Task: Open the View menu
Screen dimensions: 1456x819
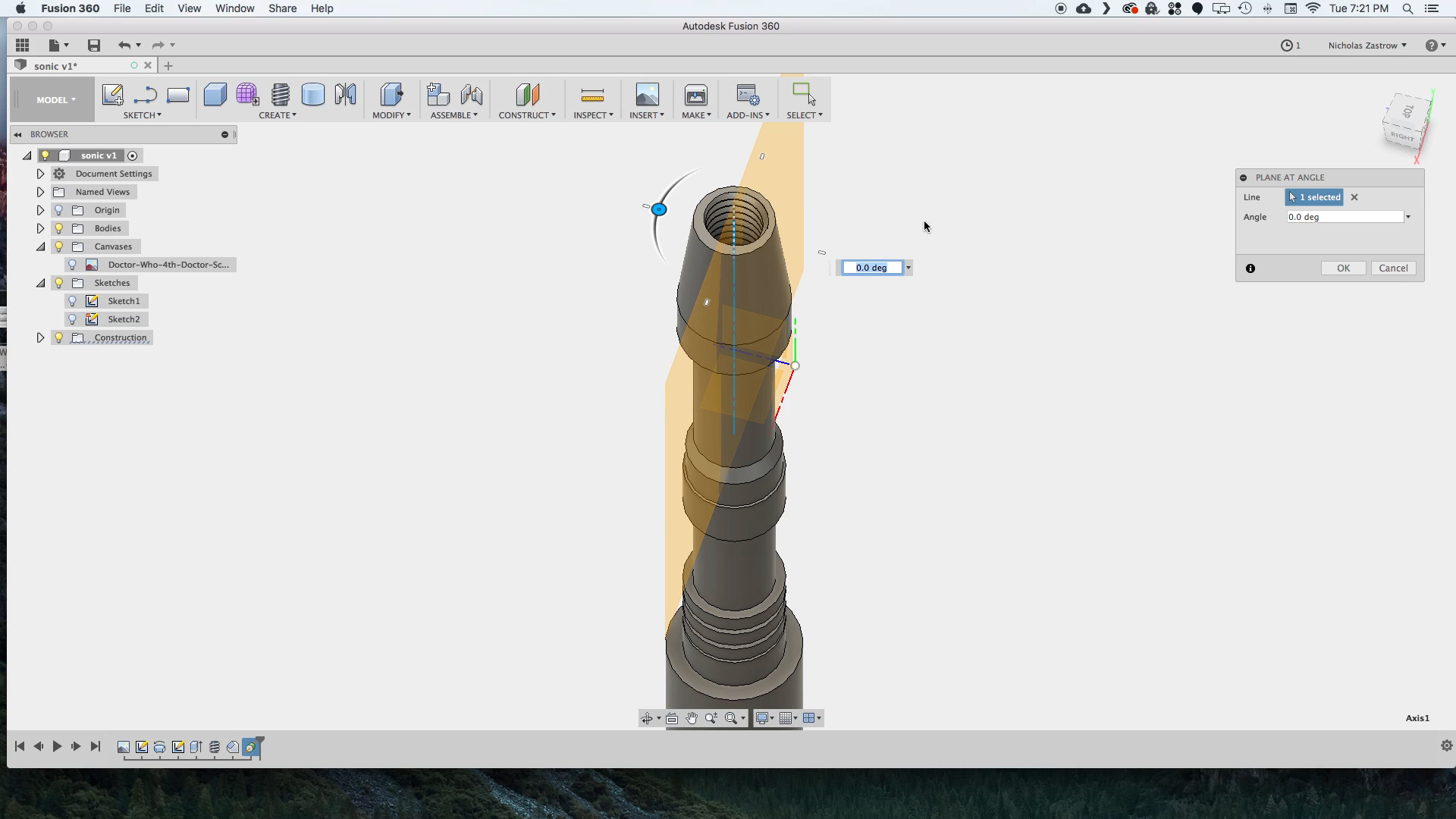Action: [189, 8]
